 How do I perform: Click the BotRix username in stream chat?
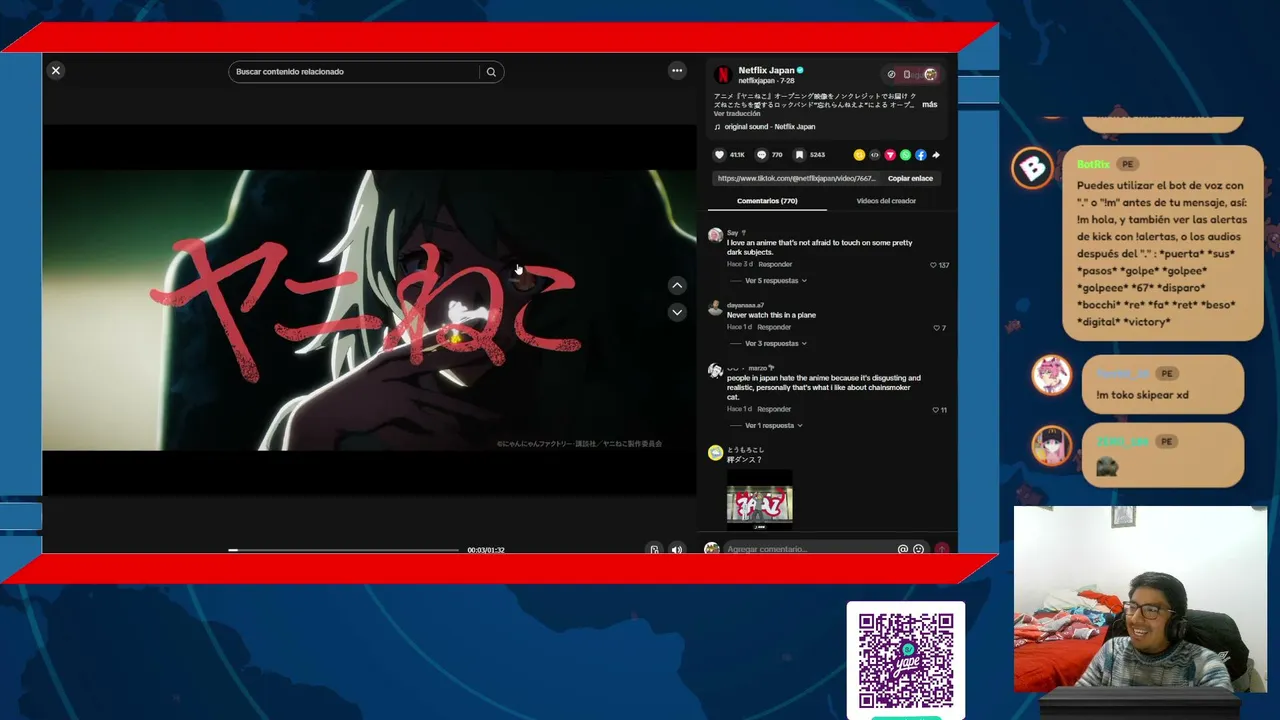click(1093, 164)
